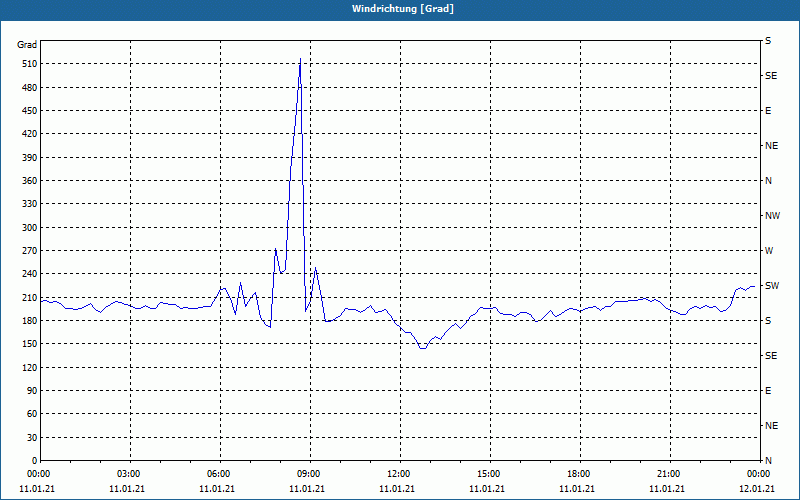This screenshot has height=500, width=800.
Task: Click the 420 y-axis value
Action: [30, 134]
